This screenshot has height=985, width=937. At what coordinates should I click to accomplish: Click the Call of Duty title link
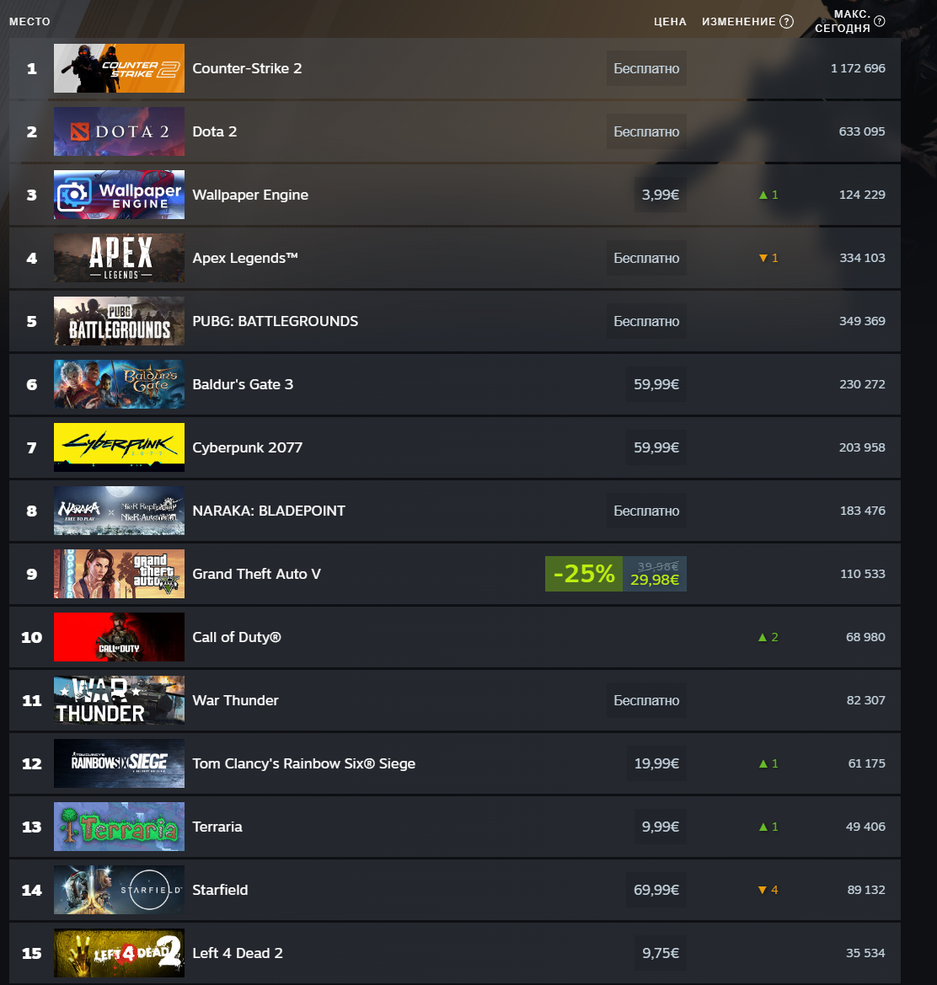pos(237,637)
